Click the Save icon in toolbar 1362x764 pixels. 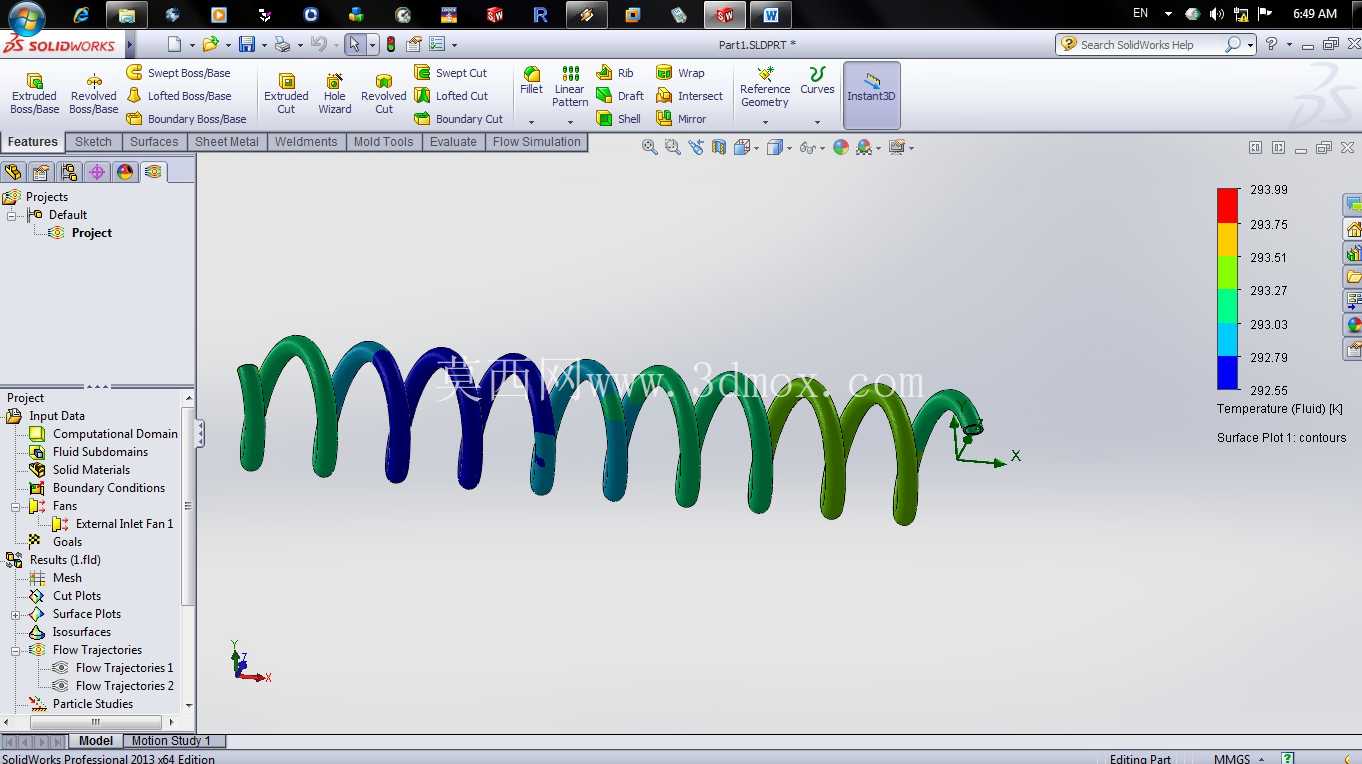point(246,44)
